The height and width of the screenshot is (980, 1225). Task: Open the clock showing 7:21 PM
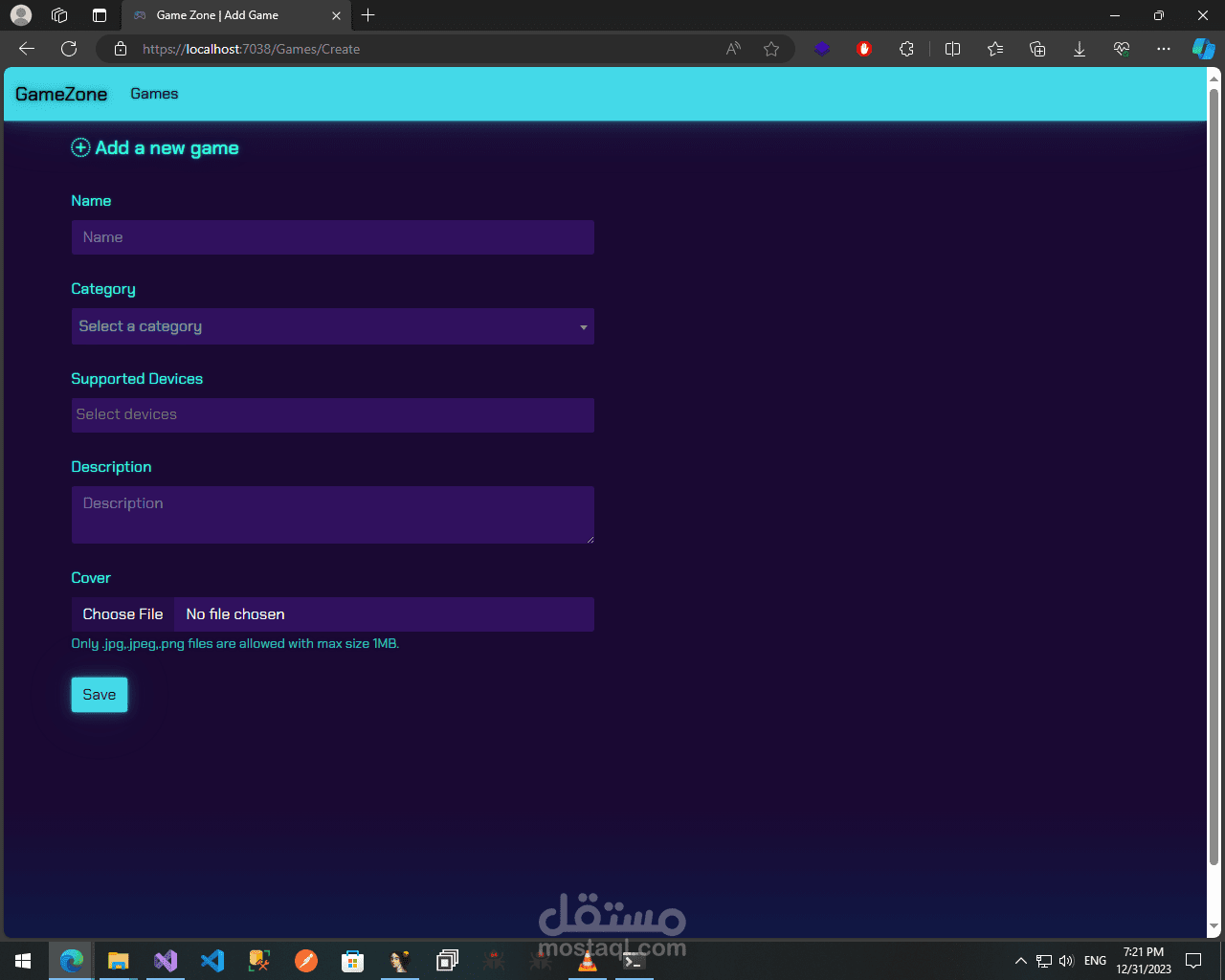(1144, 961)
